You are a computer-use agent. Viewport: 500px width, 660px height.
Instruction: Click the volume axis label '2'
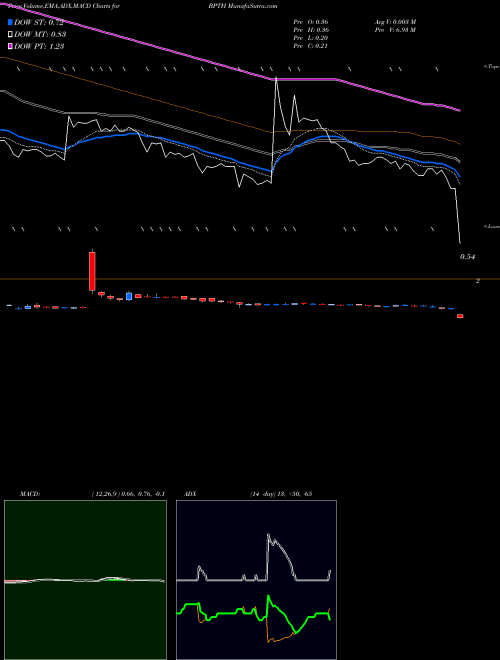(x=477, y=281)
